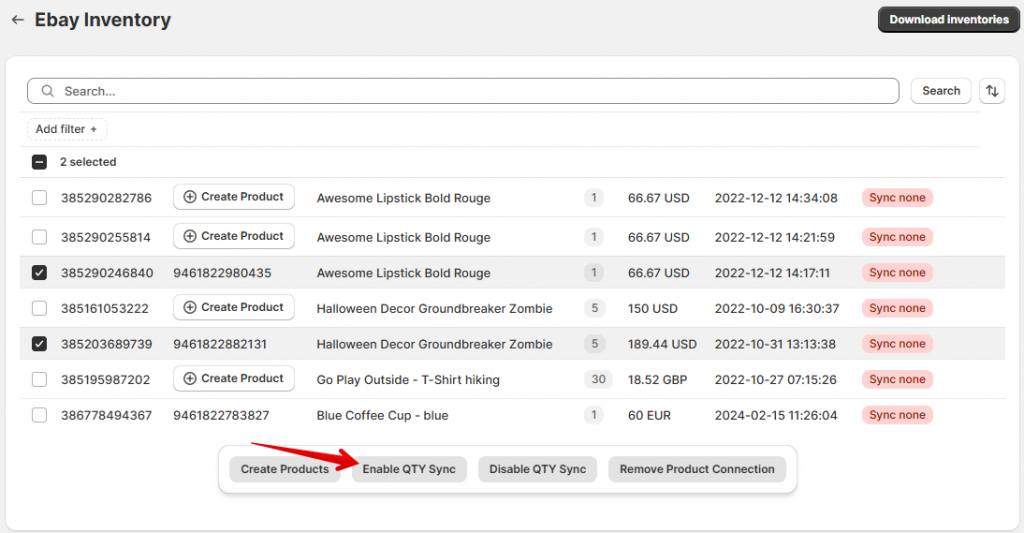Focus the Search text field
The image size is (1024, 533).
[x=470, y=91]
